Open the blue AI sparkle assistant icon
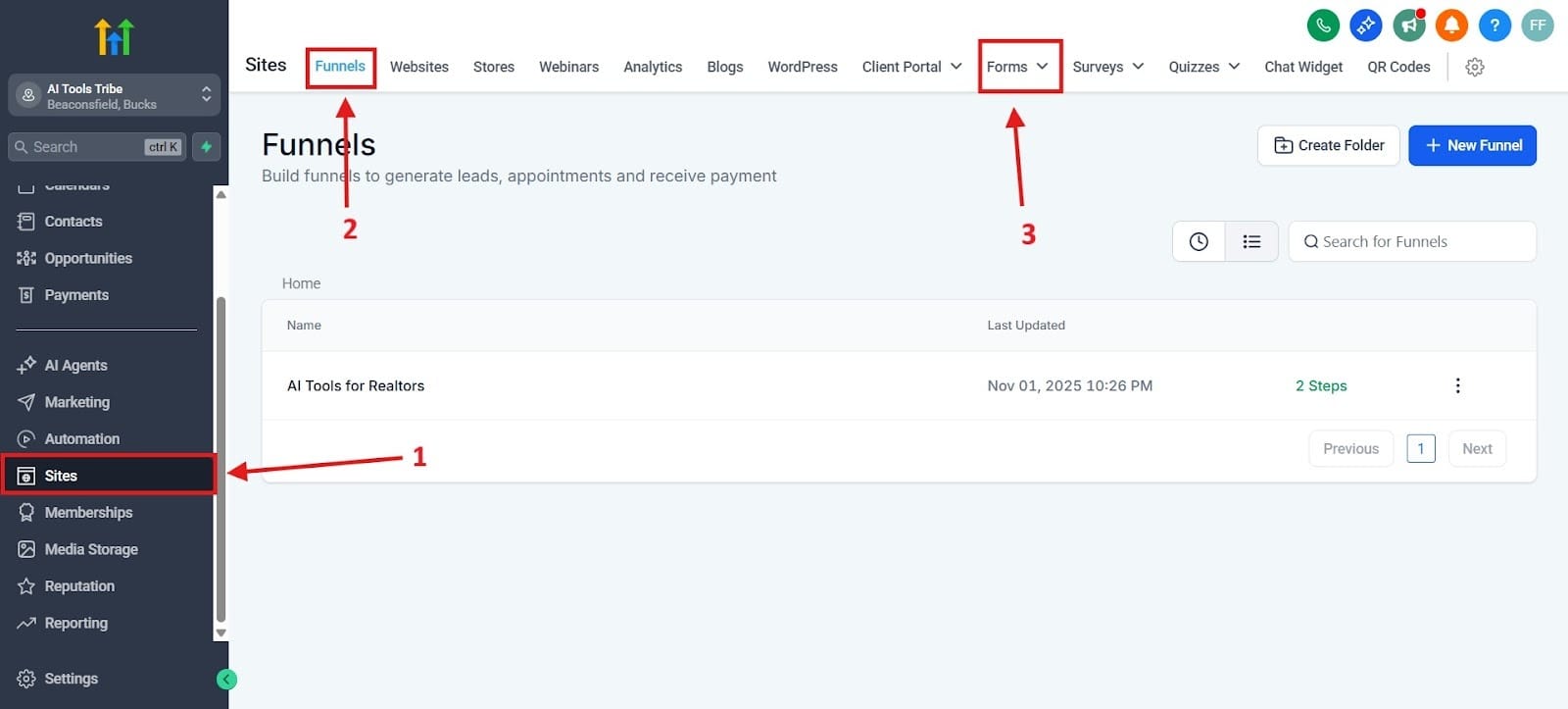This screenshot has height=709, width=1568. click(1365, 25)
